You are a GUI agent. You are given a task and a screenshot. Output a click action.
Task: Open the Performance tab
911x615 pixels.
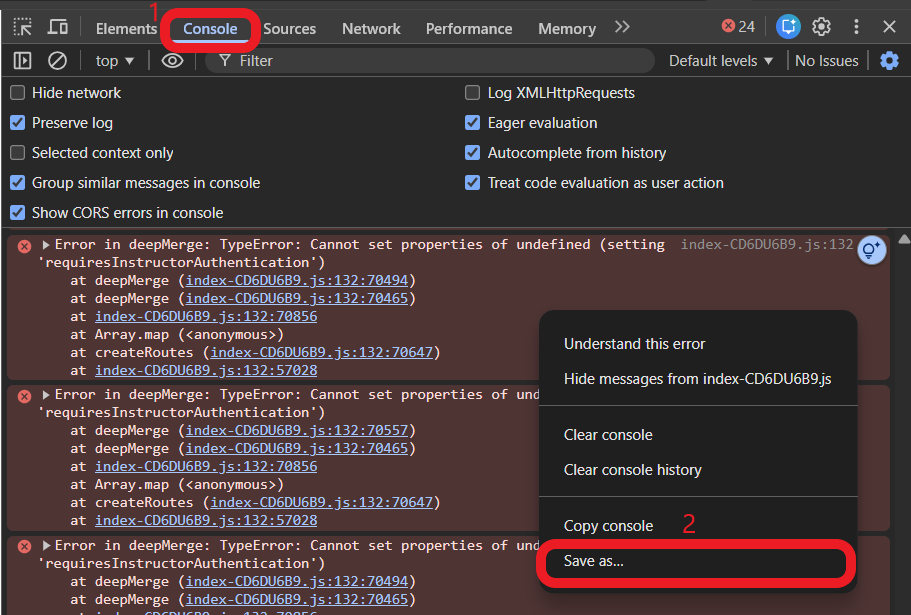469,28
